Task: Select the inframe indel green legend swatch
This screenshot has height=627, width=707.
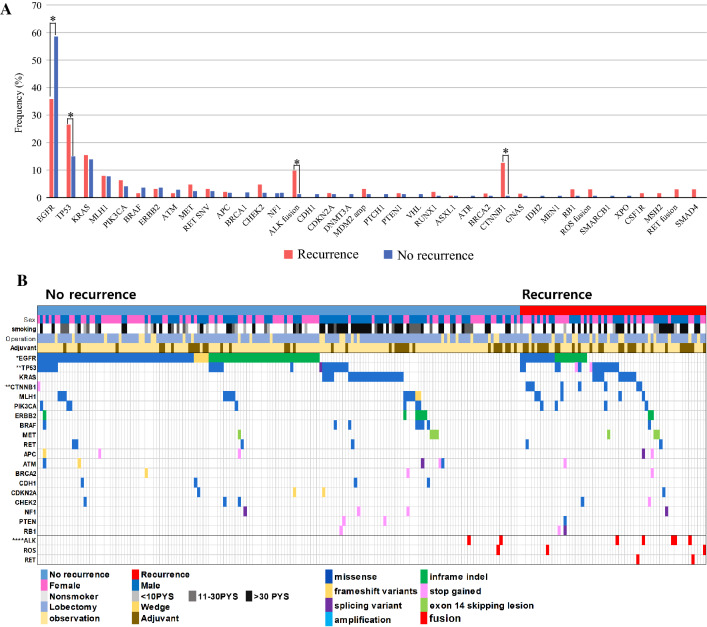Action: point(423,577)
